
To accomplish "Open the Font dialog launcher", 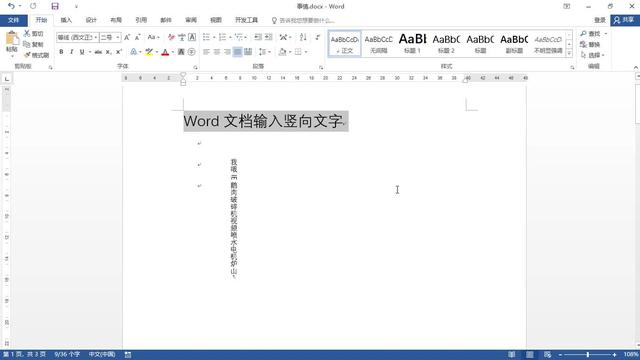I will pos(196,67).
